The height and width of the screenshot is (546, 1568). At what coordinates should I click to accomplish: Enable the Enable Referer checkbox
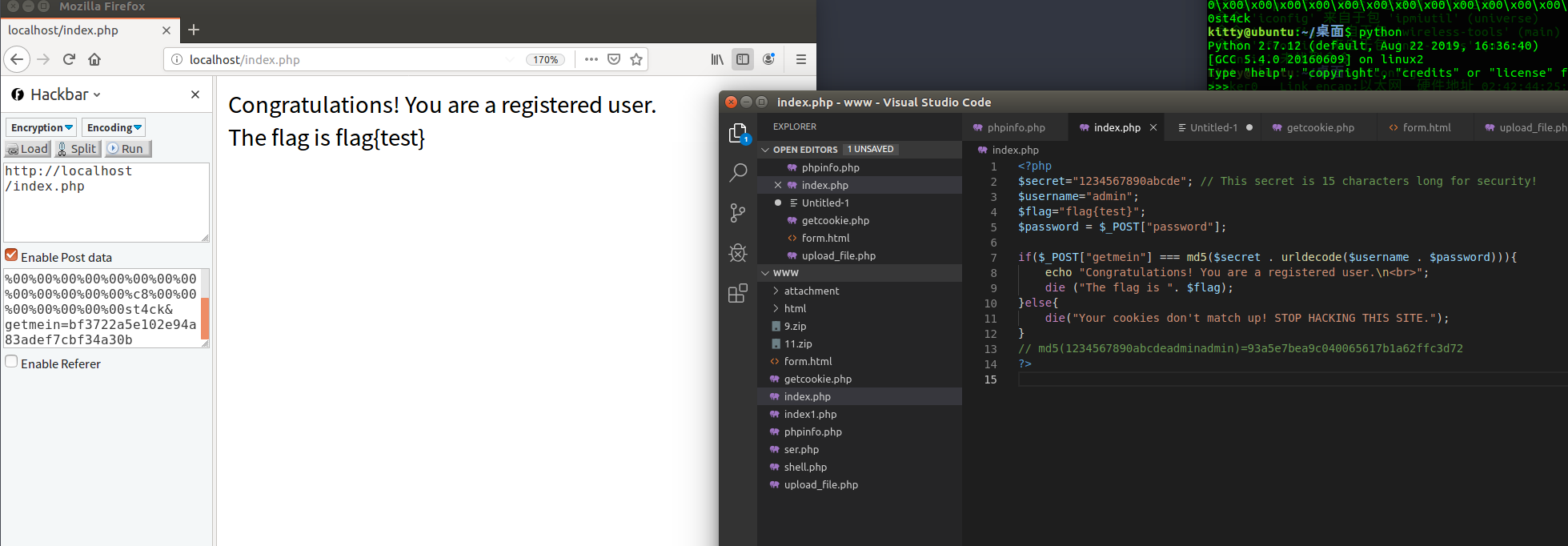coord(11,362)
